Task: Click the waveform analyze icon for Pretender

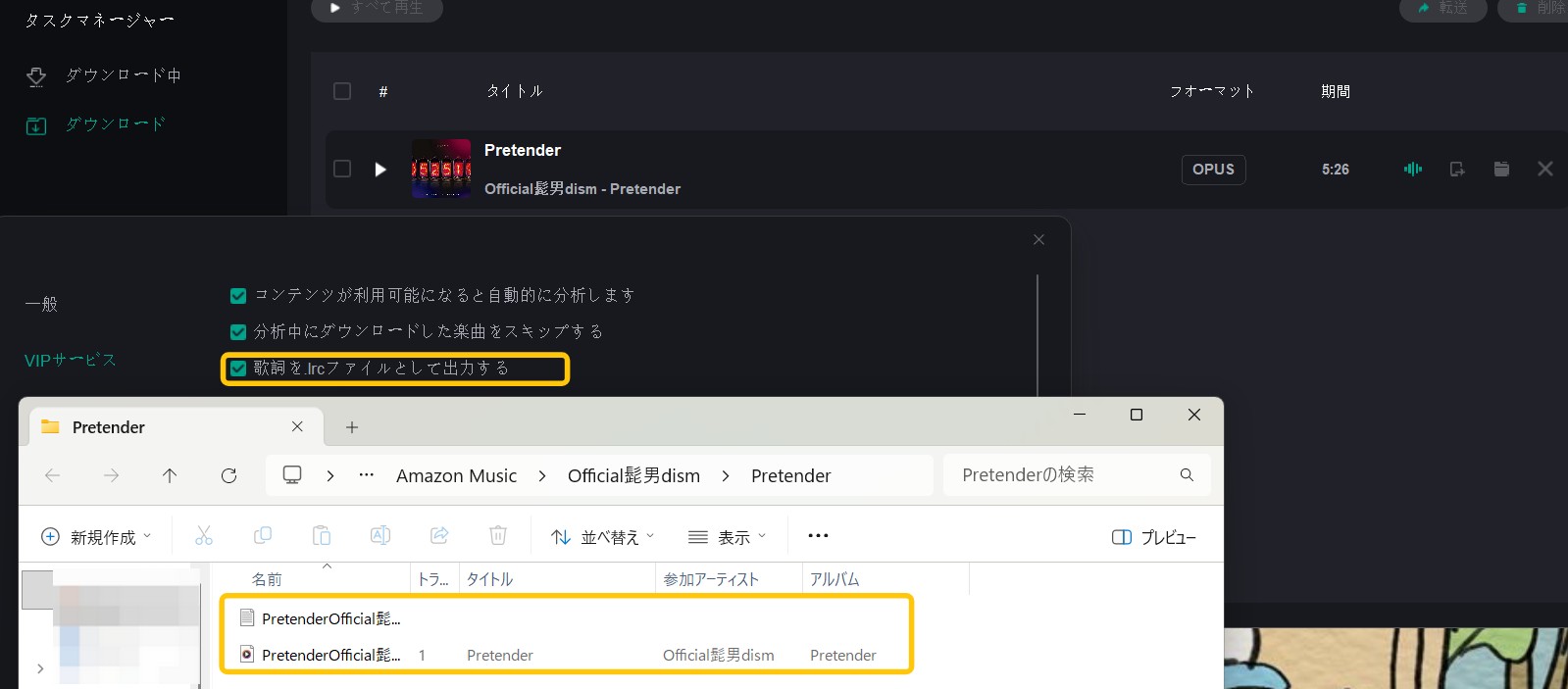Action: point(1413,169)
